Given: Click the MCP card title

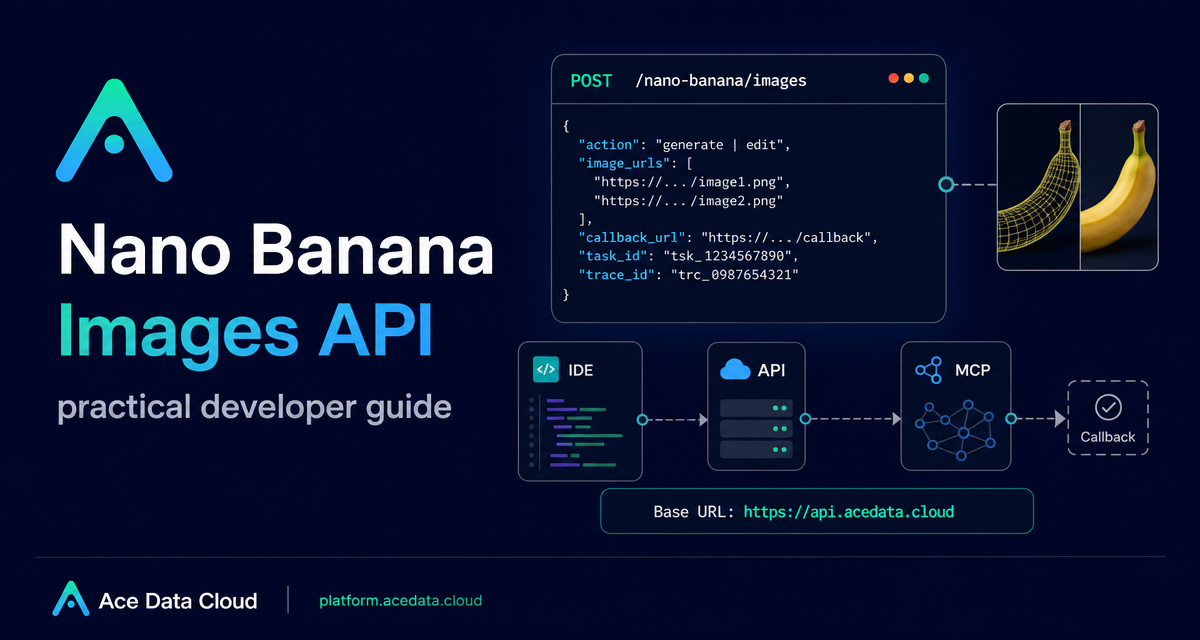Looking at the screenshot, I should (971, 371).
